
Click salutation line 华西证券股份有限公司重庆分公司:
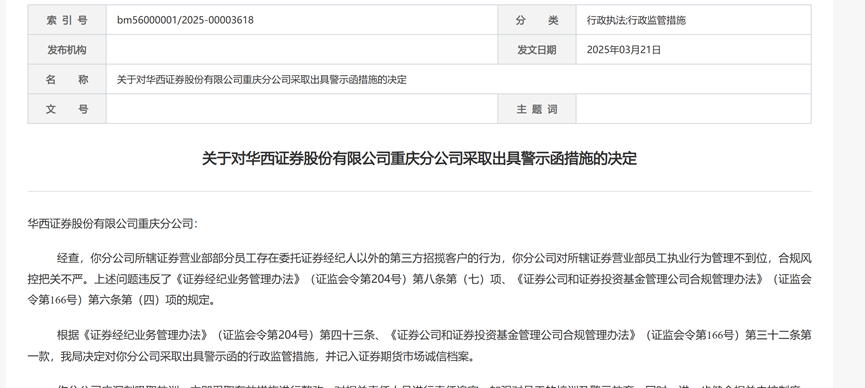click(x=113, y=224)
